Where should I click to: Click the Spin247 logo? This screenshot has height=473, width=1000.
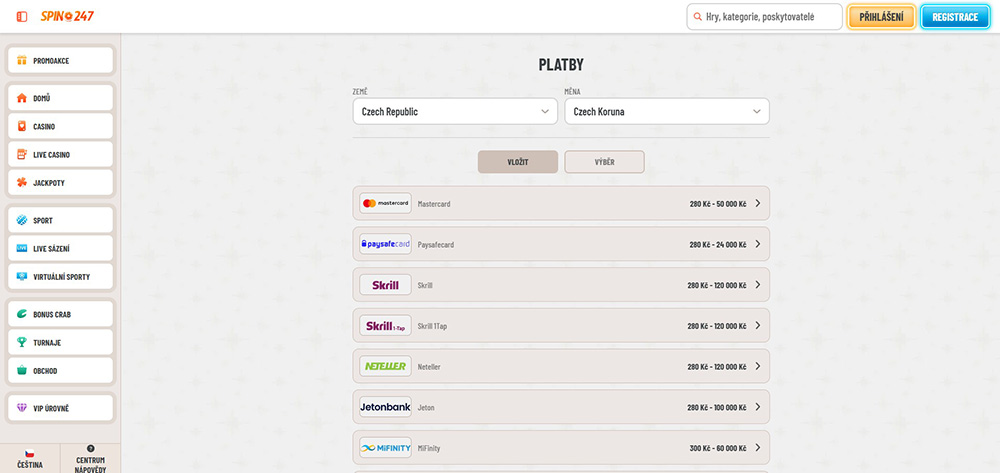click(67, 17)
